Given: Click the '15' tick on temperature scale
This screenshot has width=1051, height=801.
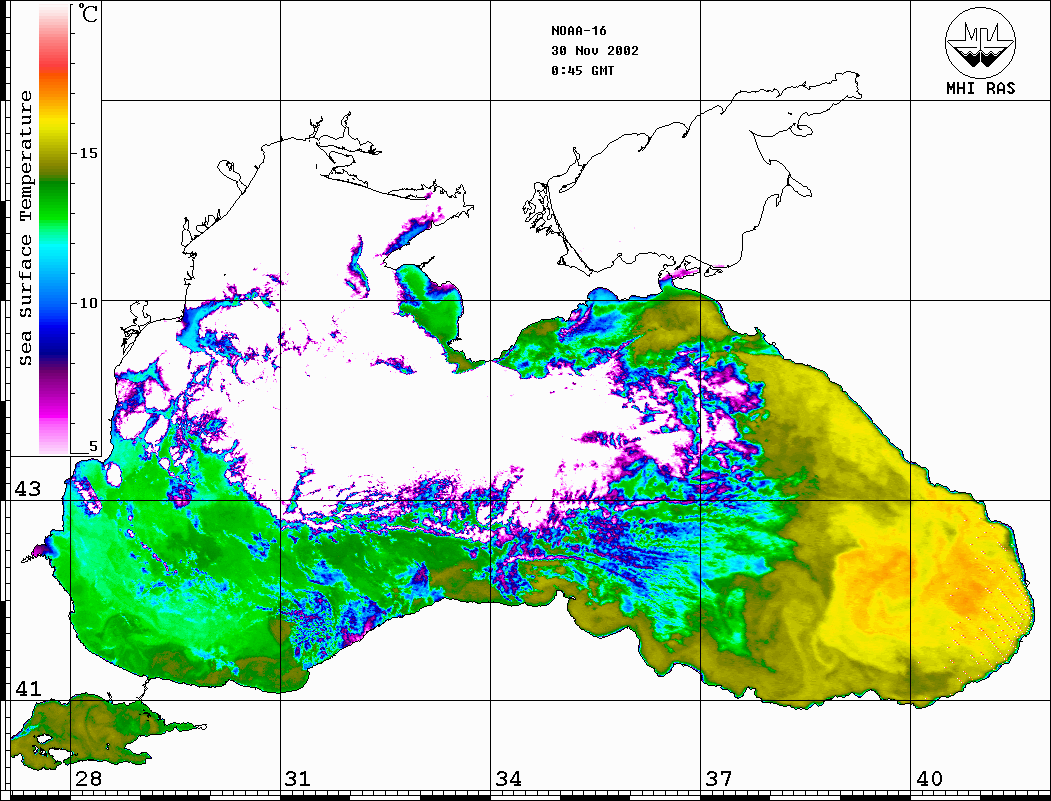Looking at the screenshot, I should click(88, 153).
